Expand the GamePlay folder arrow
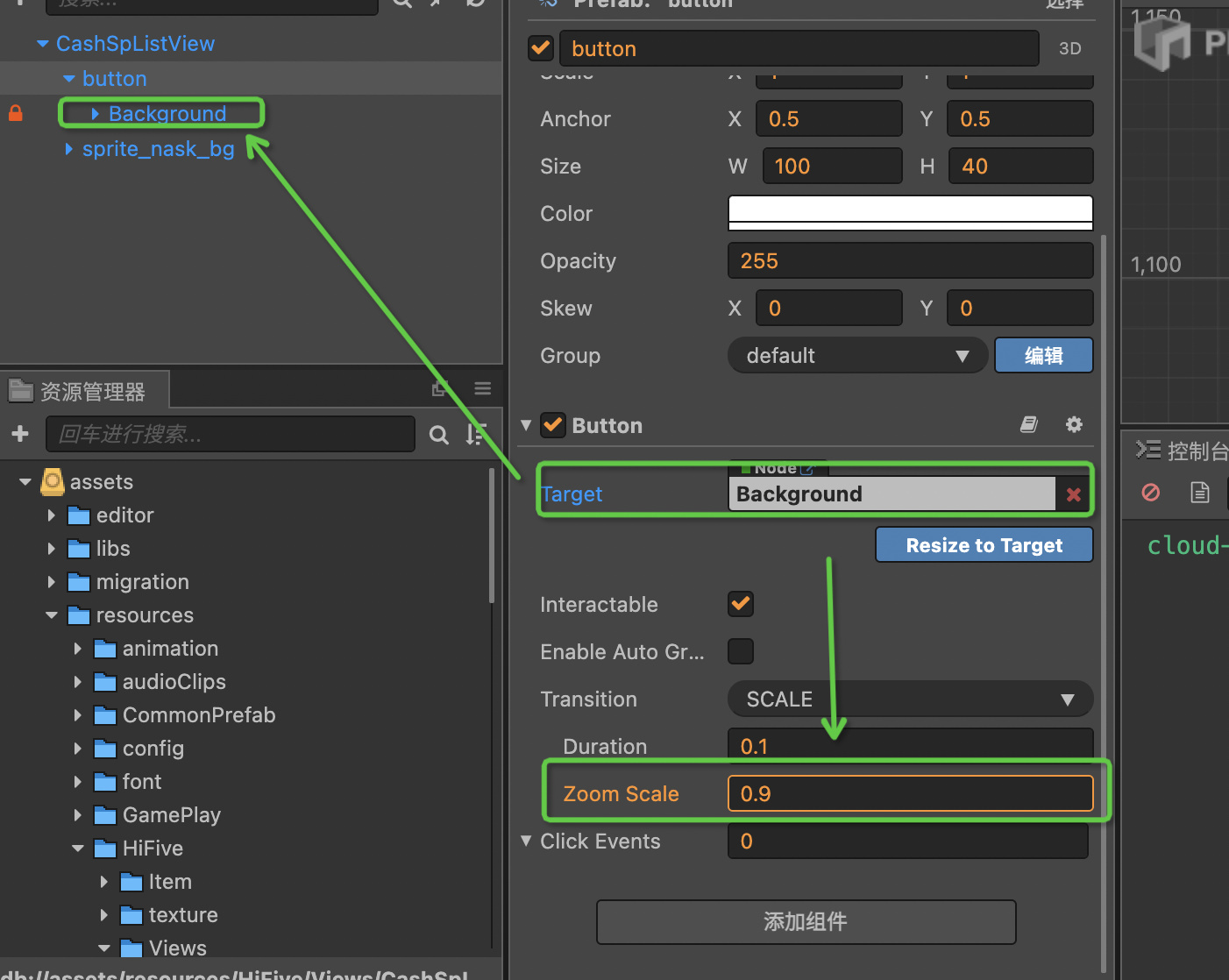 pos(77,815)
